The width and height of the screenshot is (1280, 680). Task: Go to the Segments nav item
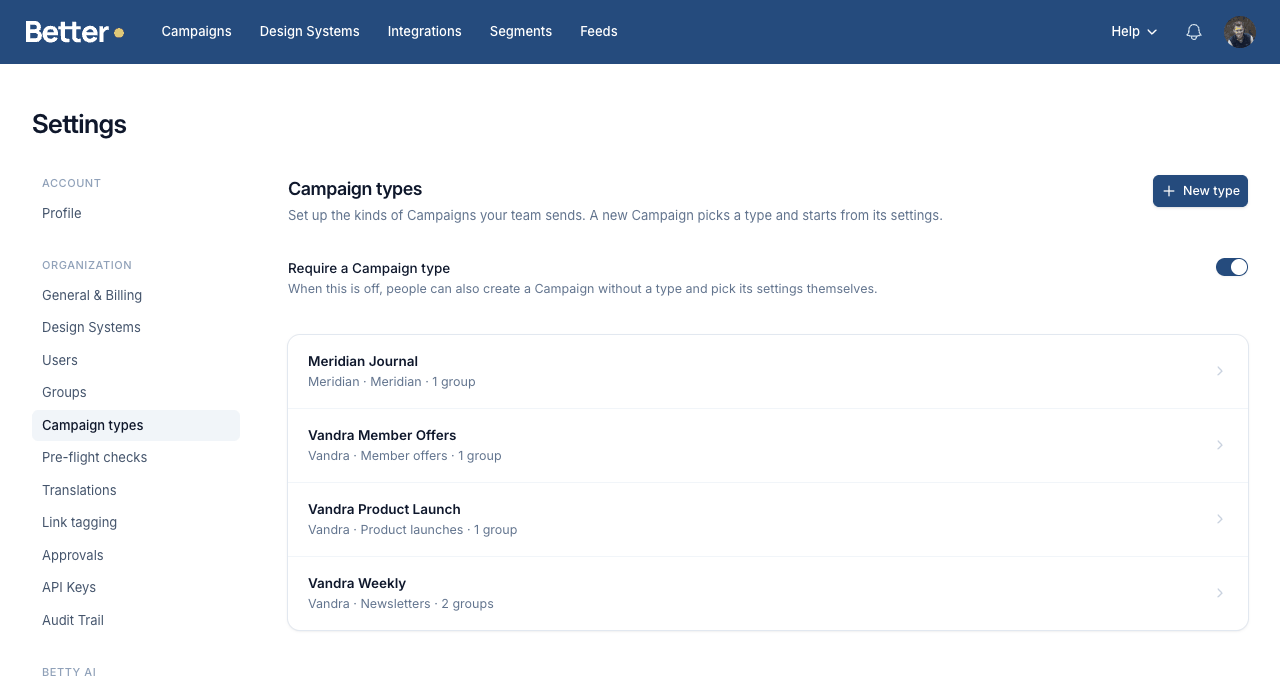pos(521,32)
